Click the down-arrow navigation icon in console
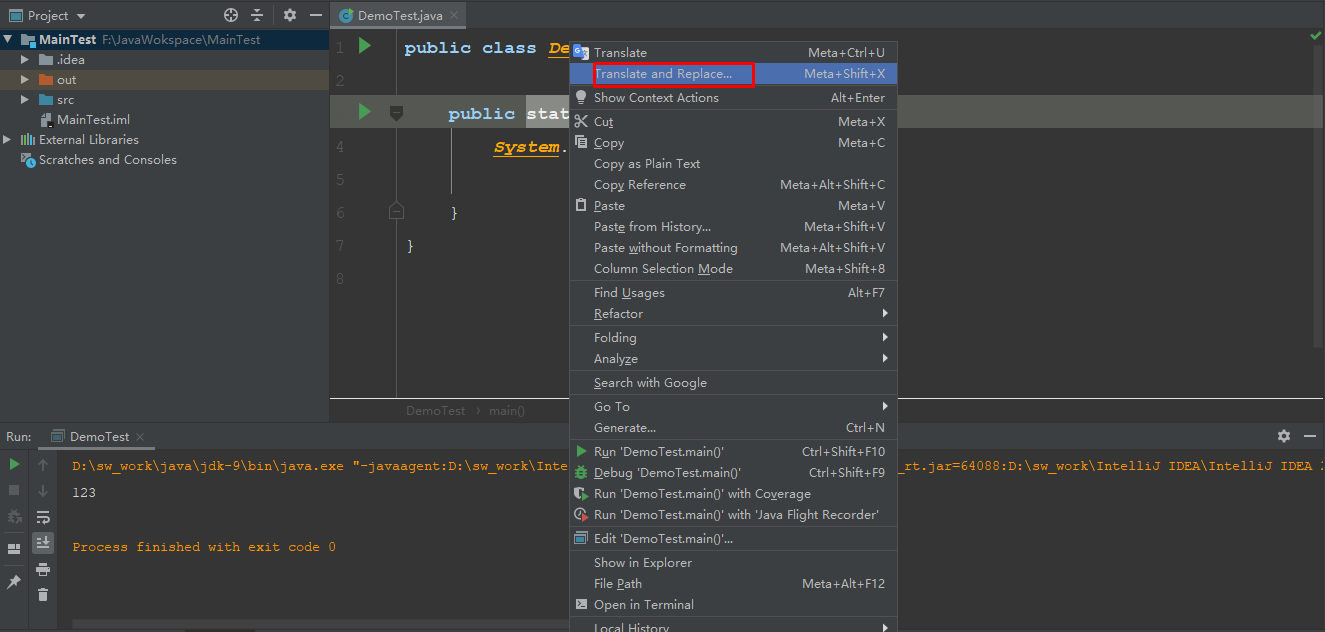This screenshot has width=1325, height=632. point(42,491)
